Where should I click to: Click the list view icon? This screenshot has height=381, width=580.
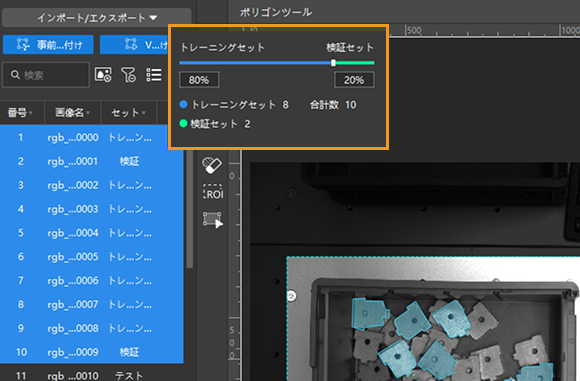[154, 75]
